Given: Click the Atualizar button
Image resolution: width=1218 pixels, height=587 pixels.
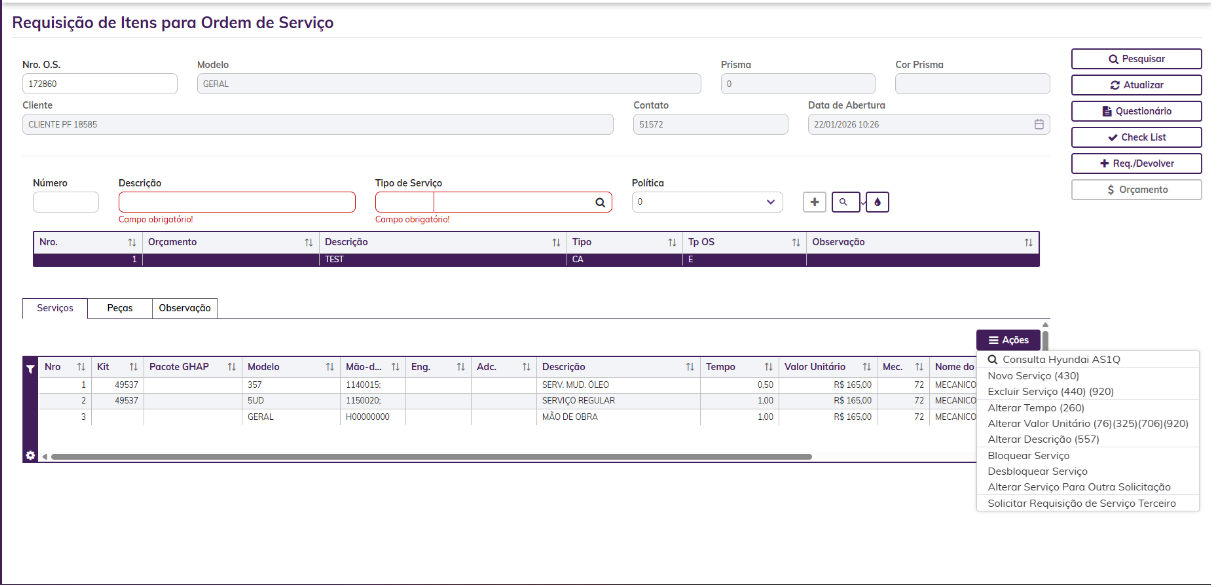Looking at the screenshot, I should point(1136,85).
